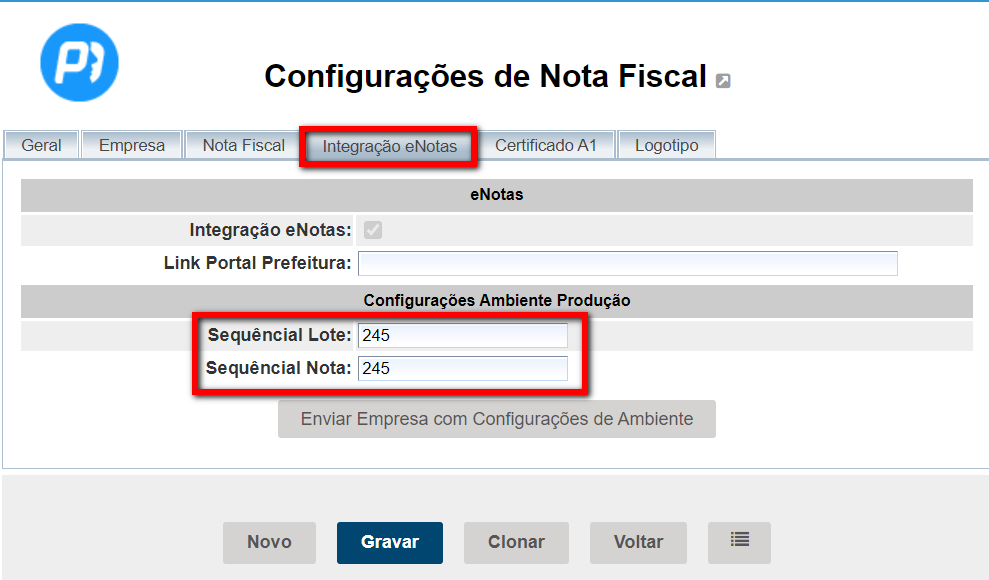
Task: Click the Novo button
Action: click(269, 542)
